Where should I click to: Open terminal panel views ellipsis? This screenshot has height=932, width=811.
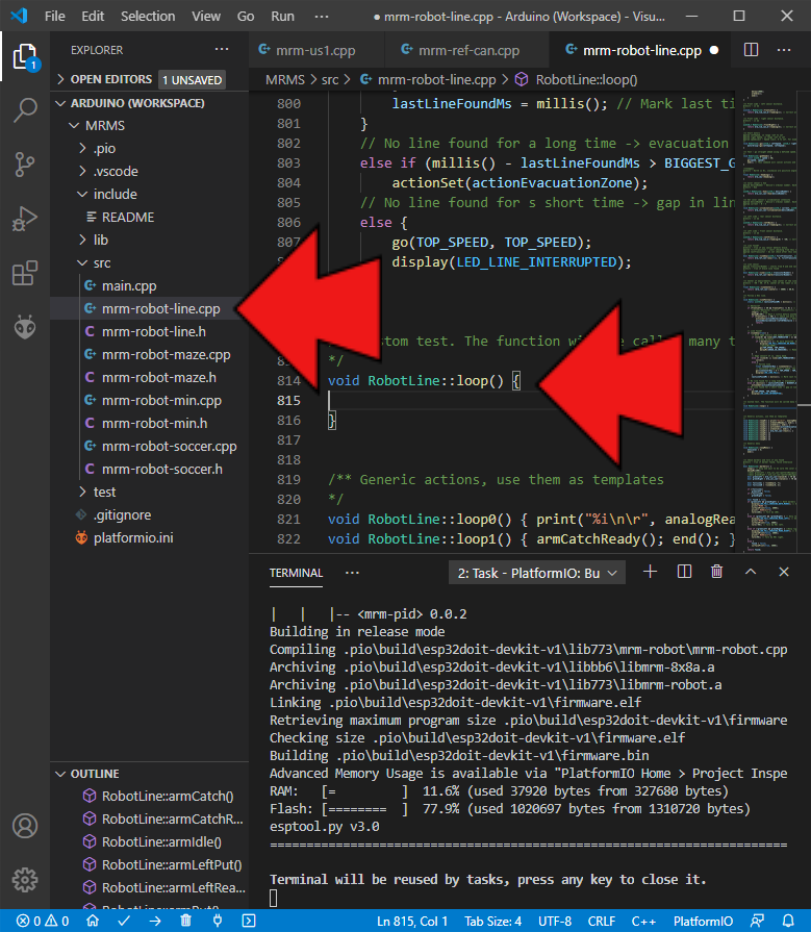click(352, 572)
